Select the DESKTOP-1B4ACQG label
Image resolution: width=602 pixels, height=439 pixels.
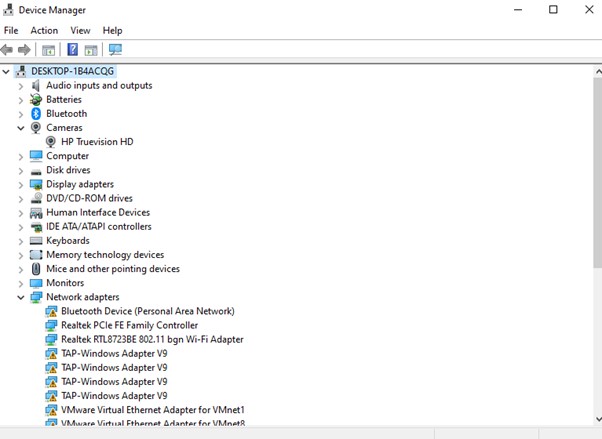(x=73, y=71)
